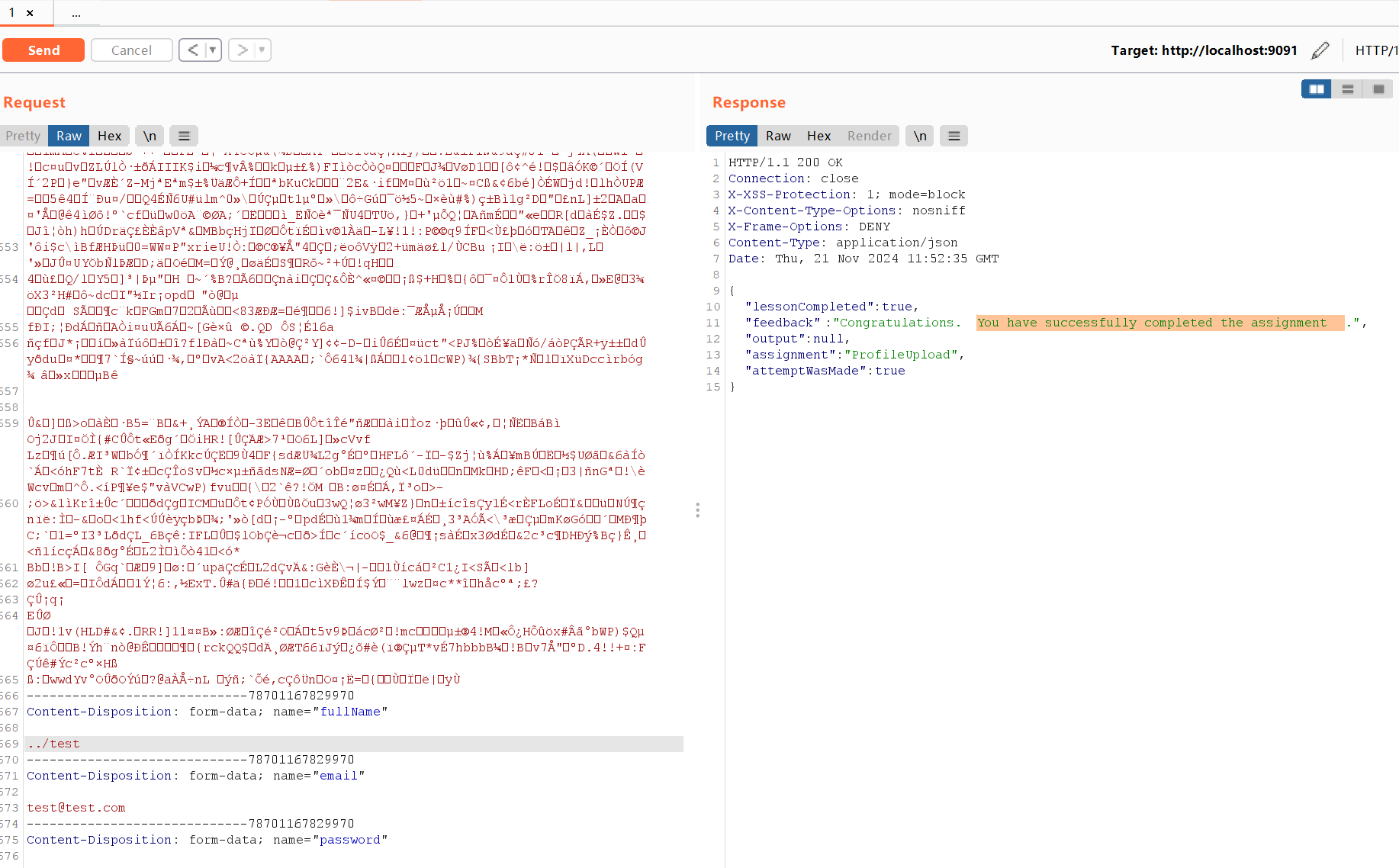Go back to the previous request in history

[193, 50]
